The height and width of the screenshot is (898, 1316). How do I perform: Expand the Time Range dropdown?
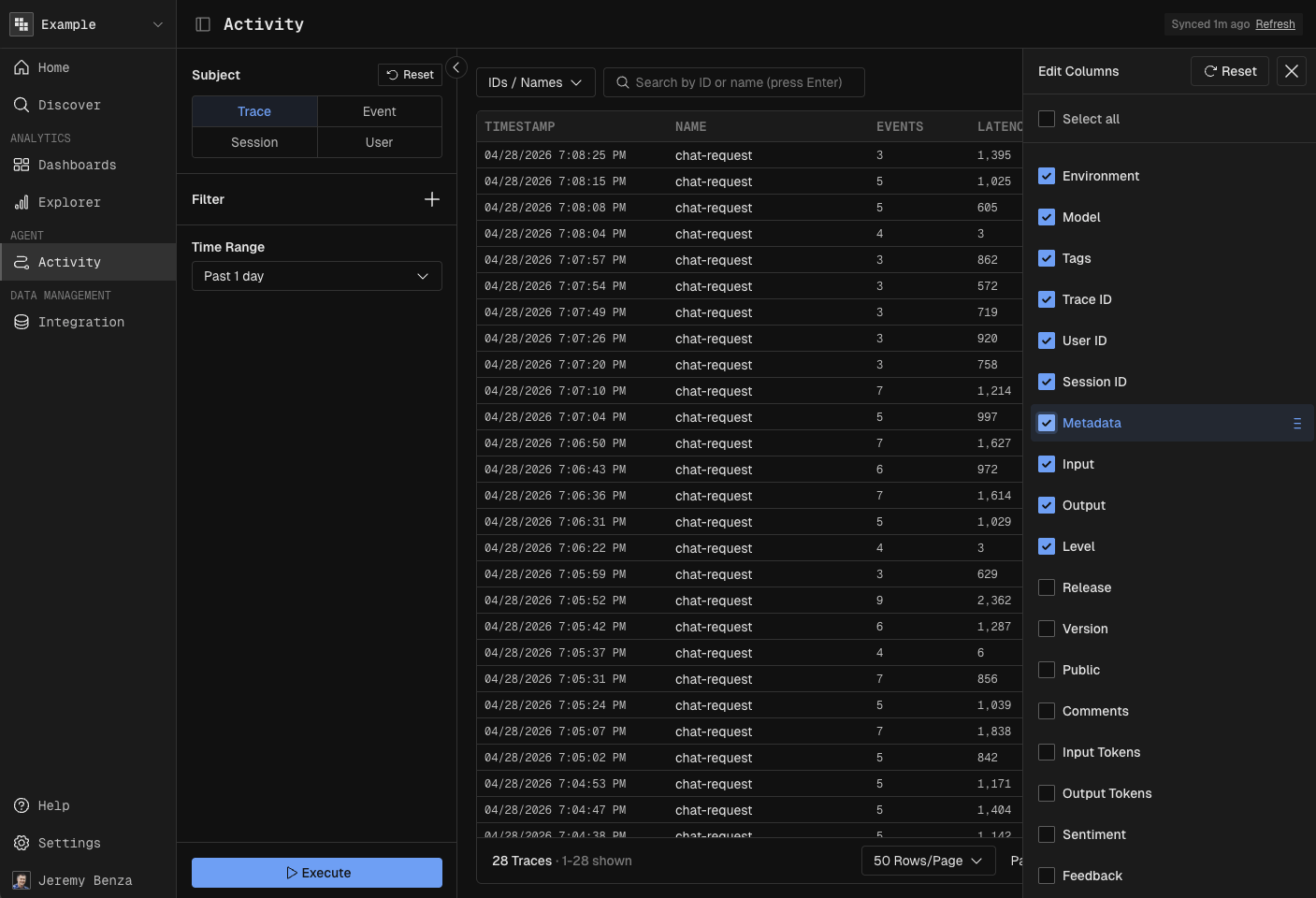316,277
